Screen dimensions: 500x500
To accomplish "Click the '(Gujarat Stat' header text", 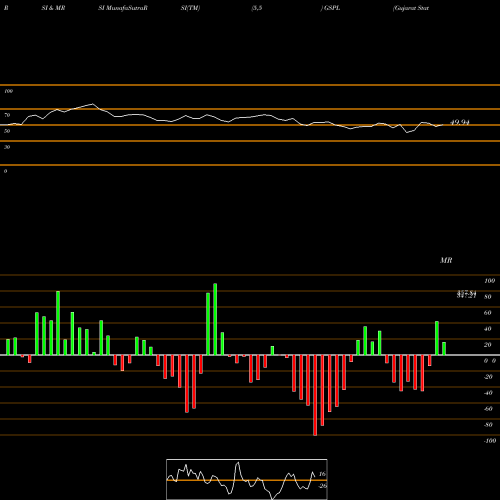I will click(411, 8).
